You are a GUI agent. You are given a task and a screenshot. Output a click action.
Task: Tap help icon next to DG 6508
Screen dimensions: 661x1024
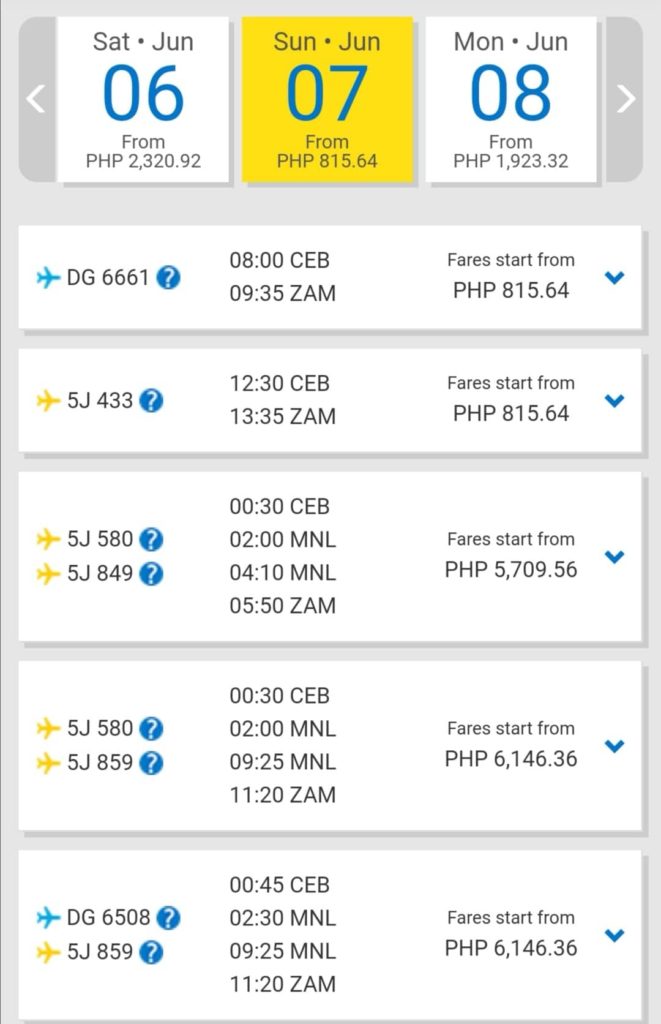(169, 918)
